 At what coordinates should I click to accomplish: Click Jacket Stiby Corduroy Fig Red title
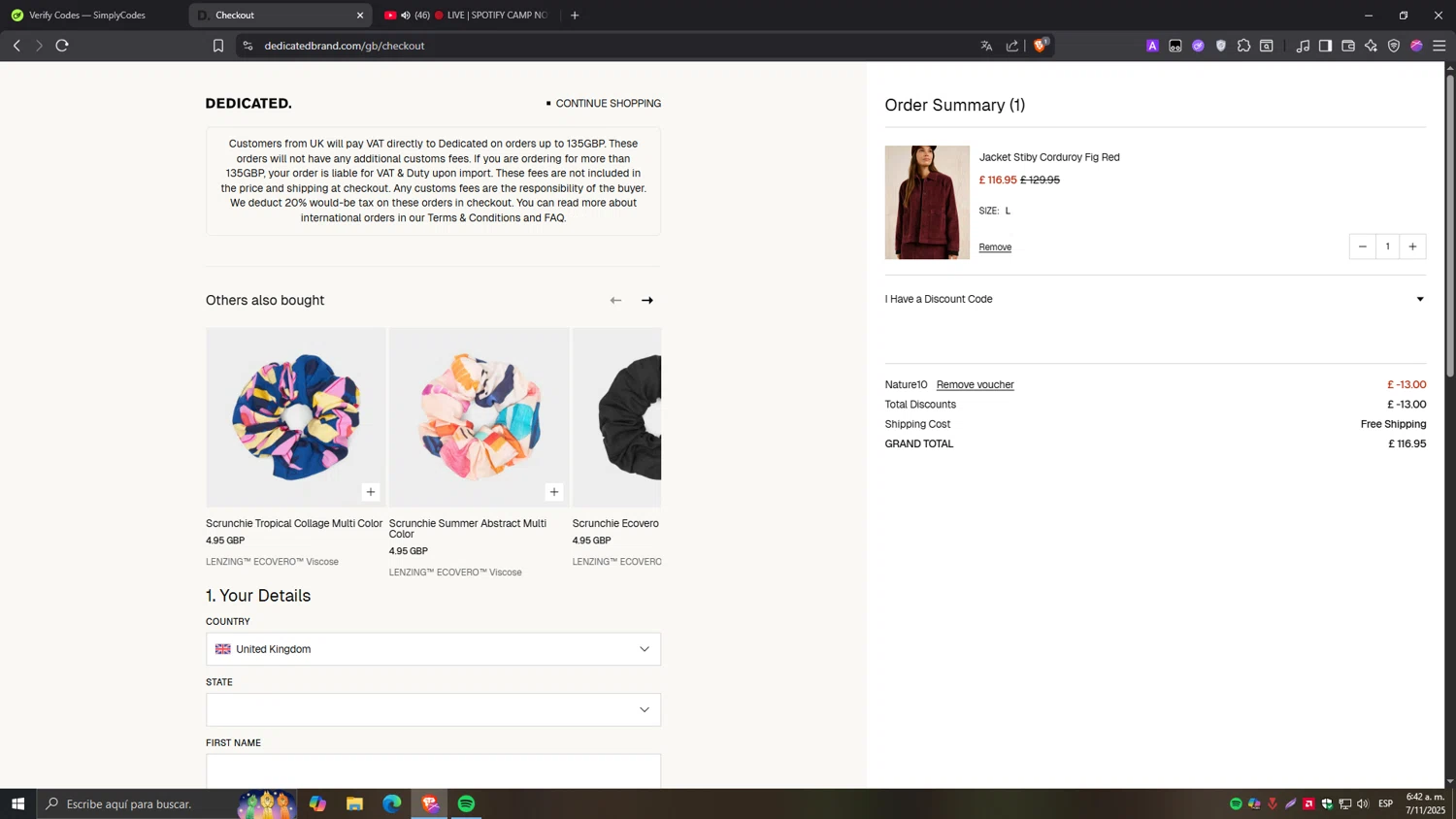pos(1049,157)
